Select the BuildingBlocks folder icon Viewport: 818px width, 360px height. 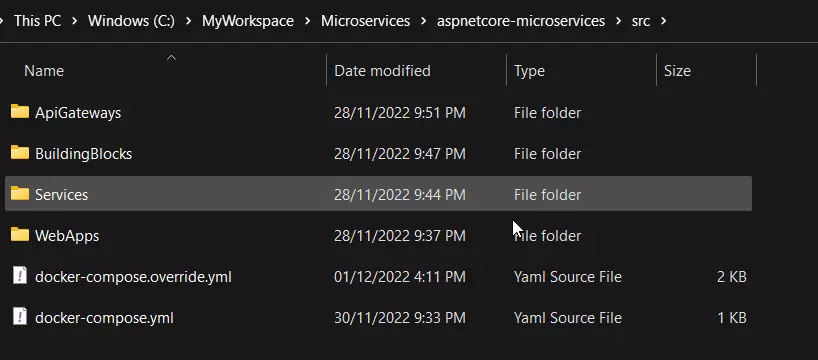click(x=20, y=153)
